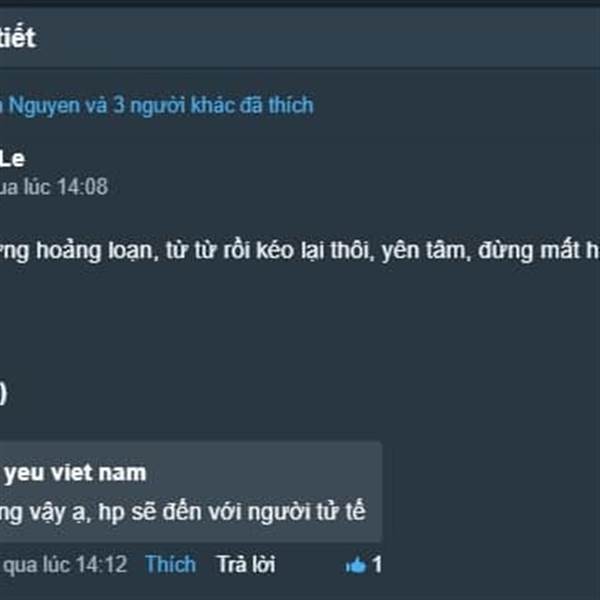Open the poster name ending in "Le"

(12, 159)
